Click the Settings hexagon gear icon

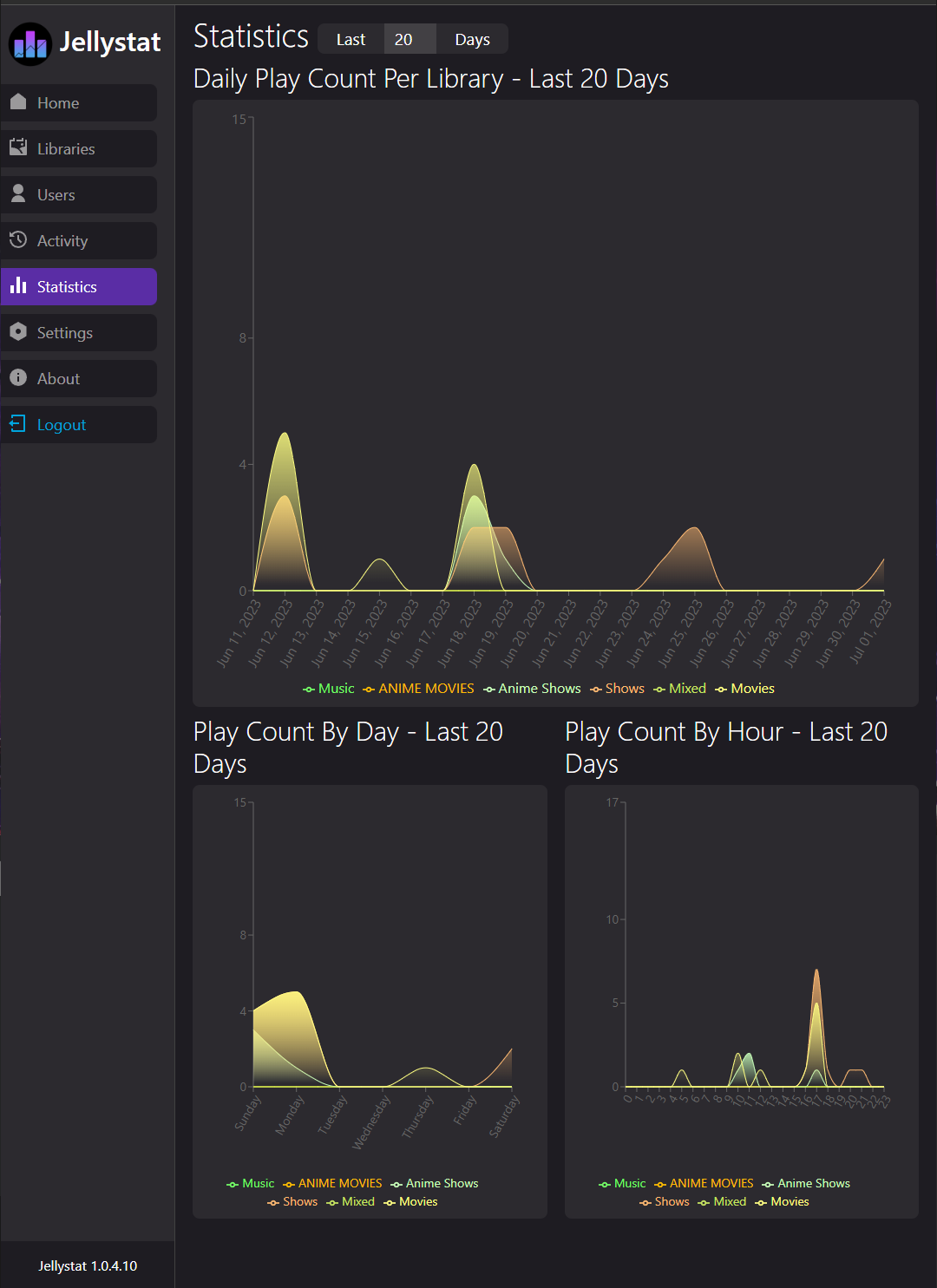[x=18, y=331]
